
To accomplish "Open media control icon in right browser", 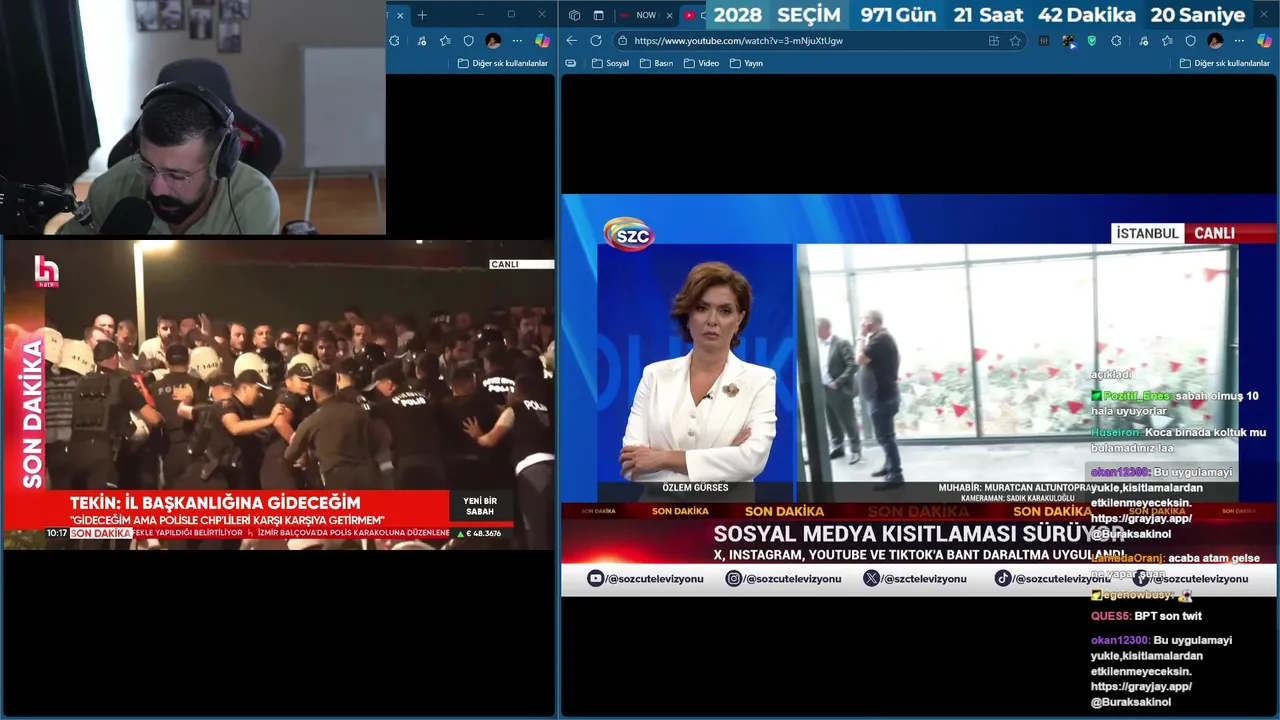I will tap(1143, 41).
